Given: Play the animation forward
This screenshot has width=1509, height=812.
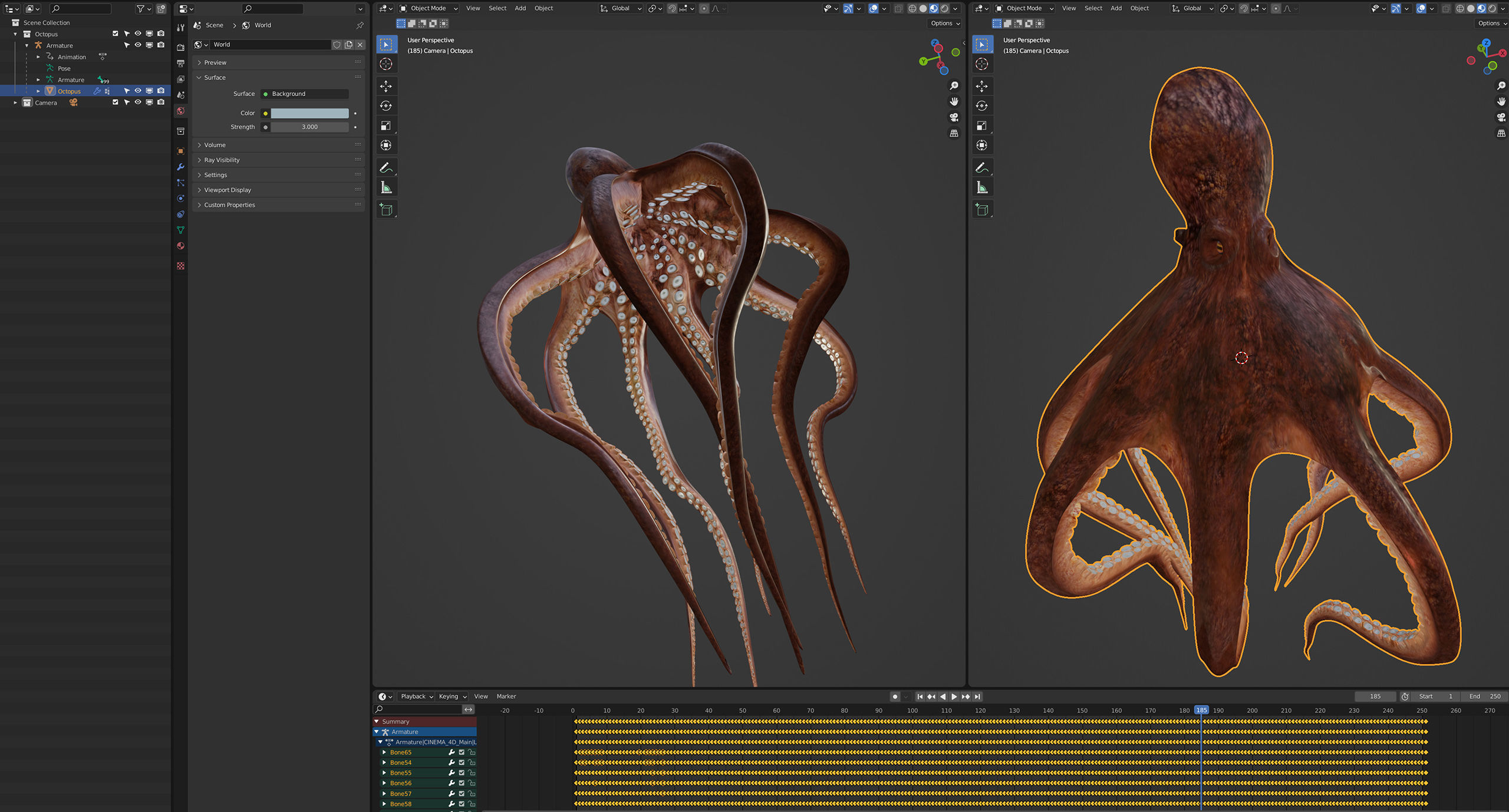Looking at the screenshot, I should coord(954,697).
